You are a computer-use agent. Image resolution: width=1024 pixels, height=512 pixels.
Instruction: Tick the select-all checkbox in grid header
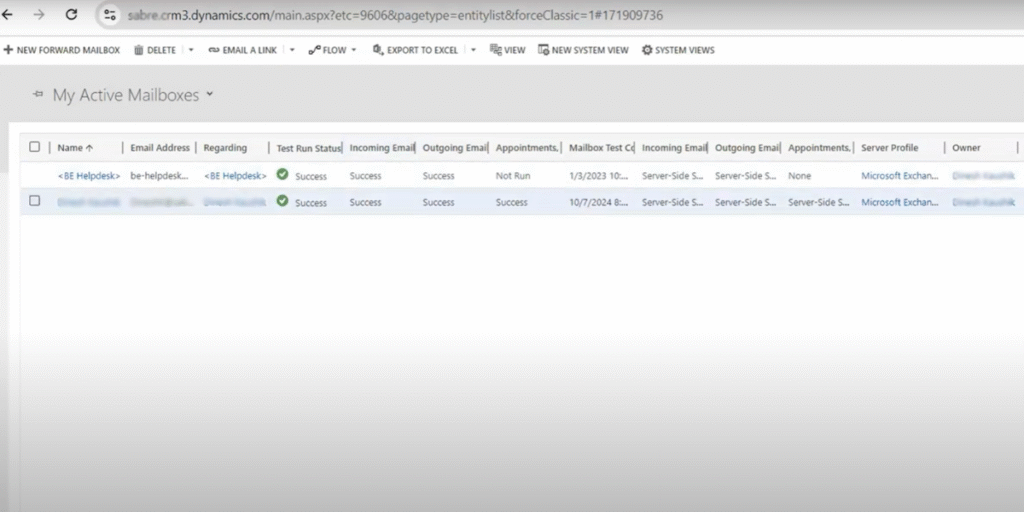coord(35,147)
